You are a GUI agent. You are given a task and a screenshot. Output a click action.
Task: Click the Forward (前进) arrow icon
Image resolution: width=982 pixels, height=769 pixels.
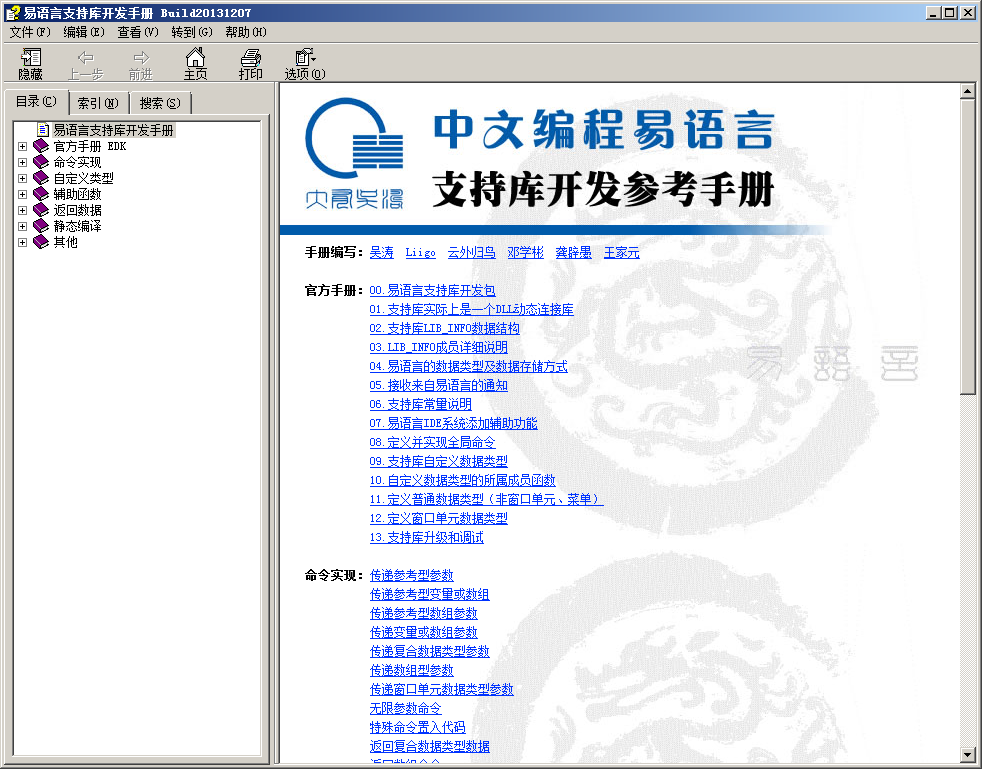pos(142,58)
